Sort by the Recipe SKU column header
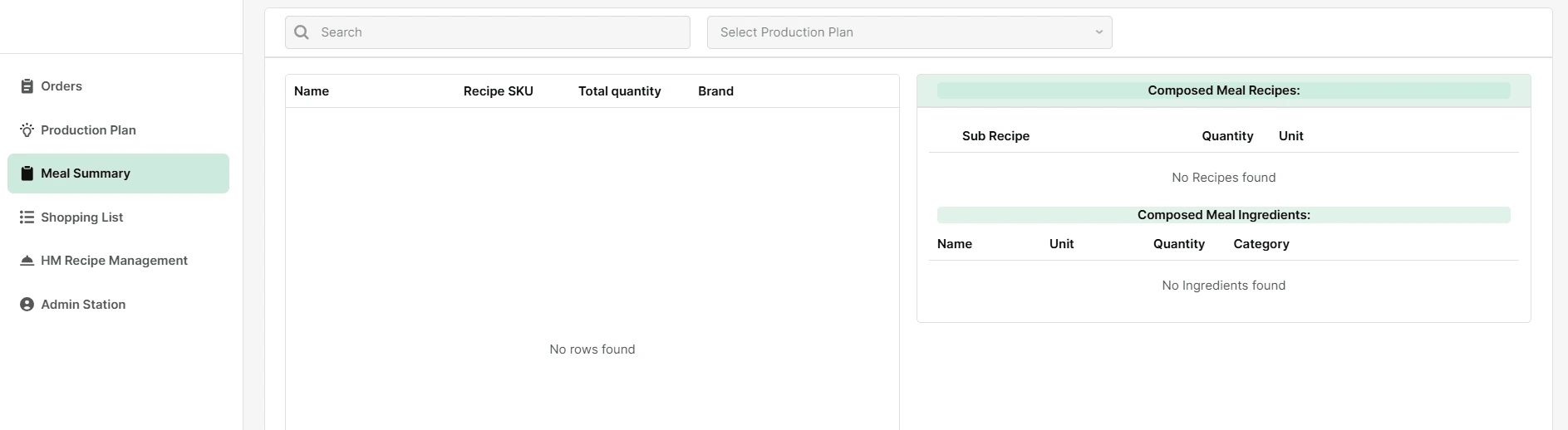The width and height of the screenshot is (1568, 430). tap(498, 91)
